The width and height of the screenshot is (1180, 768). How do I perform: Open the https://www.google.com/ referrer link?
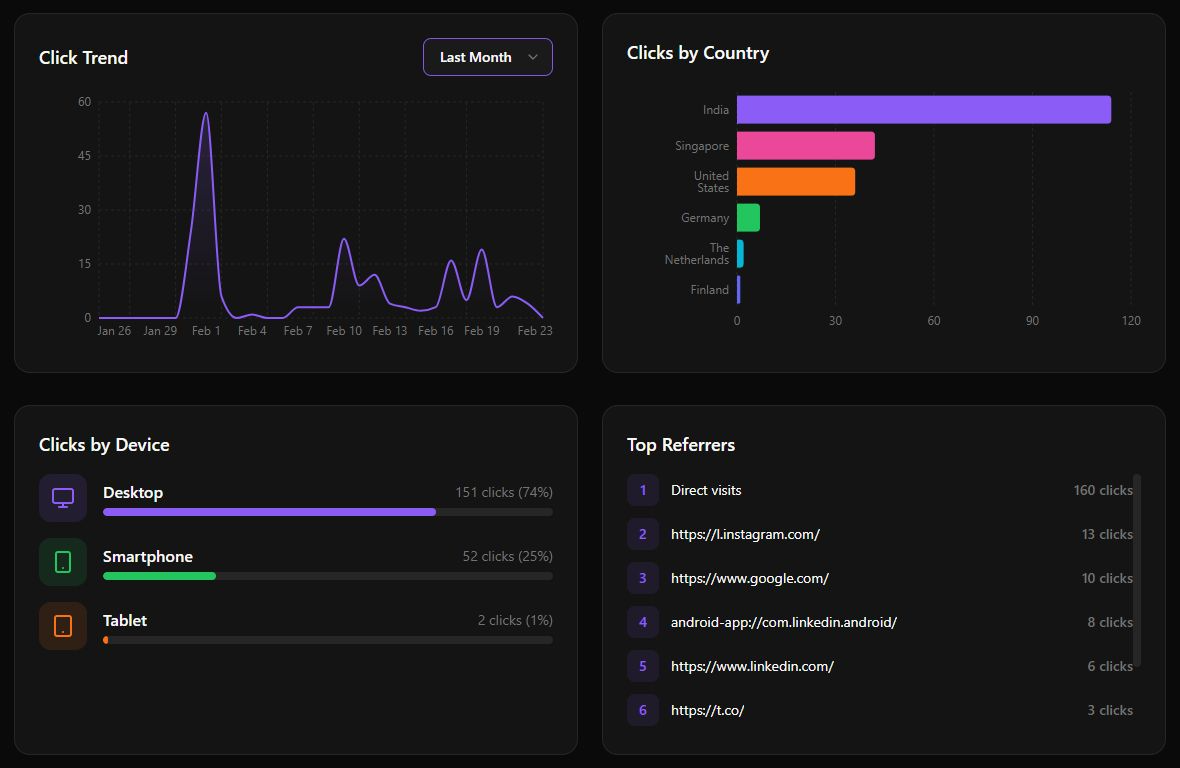(x=750, y=578)
